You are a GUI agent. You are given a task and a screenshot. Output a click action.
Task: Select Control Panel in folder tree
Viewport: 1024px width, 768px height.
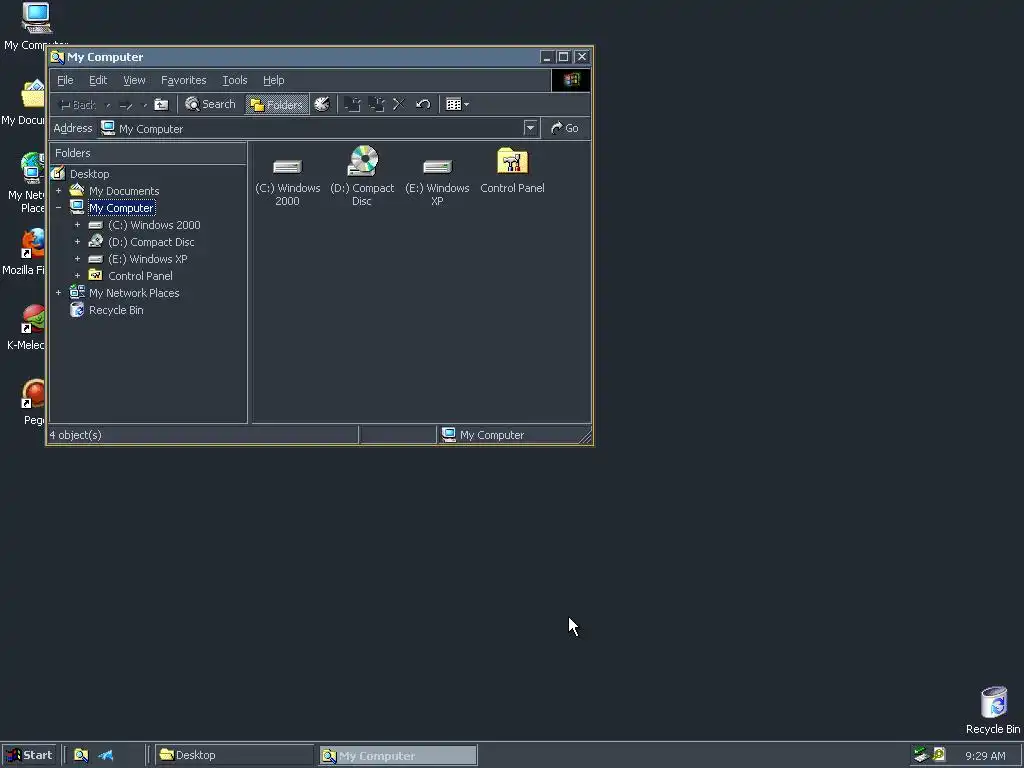click(140, 276)
